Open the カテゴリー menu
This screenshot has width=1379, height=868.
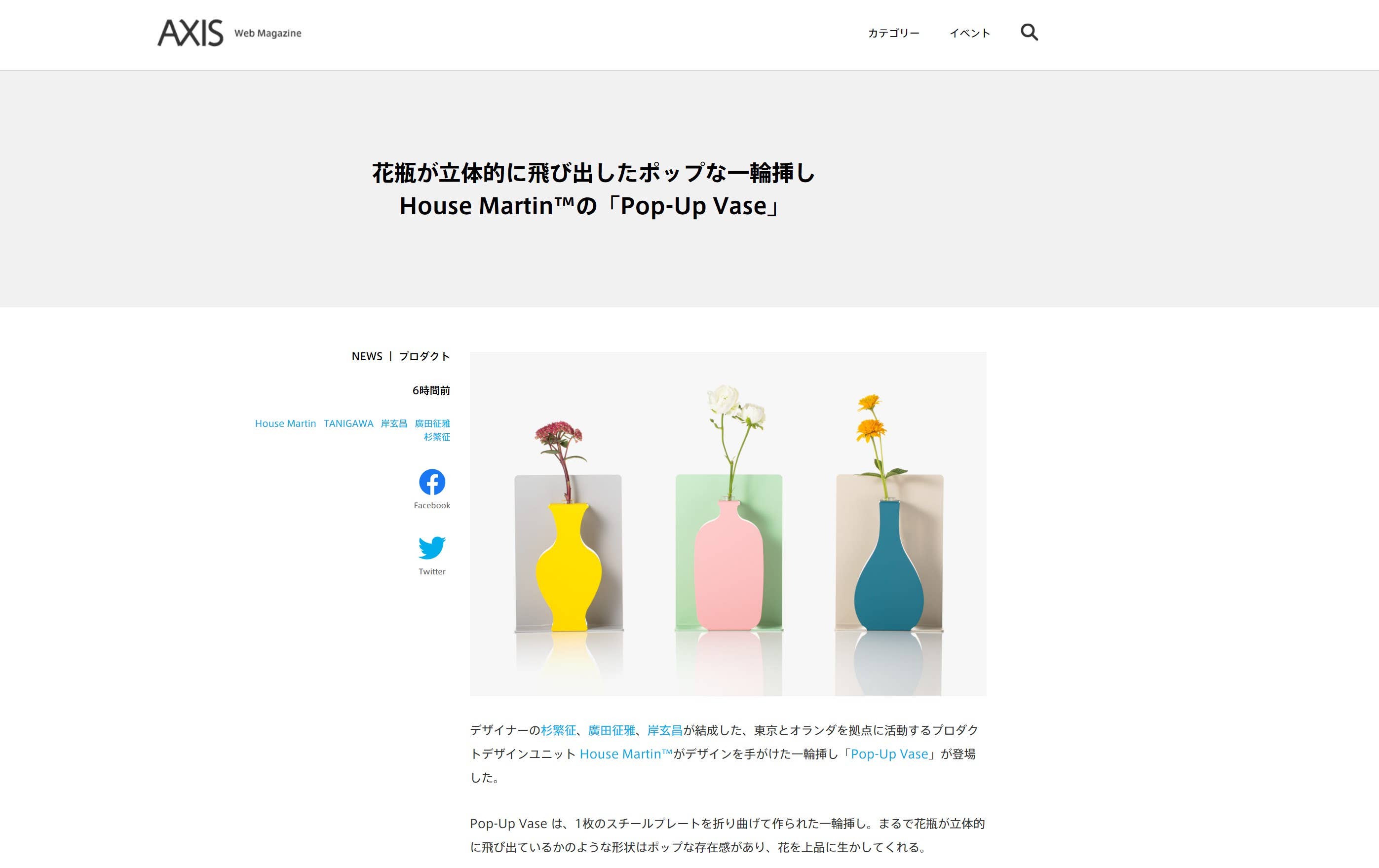click(893, 33)
